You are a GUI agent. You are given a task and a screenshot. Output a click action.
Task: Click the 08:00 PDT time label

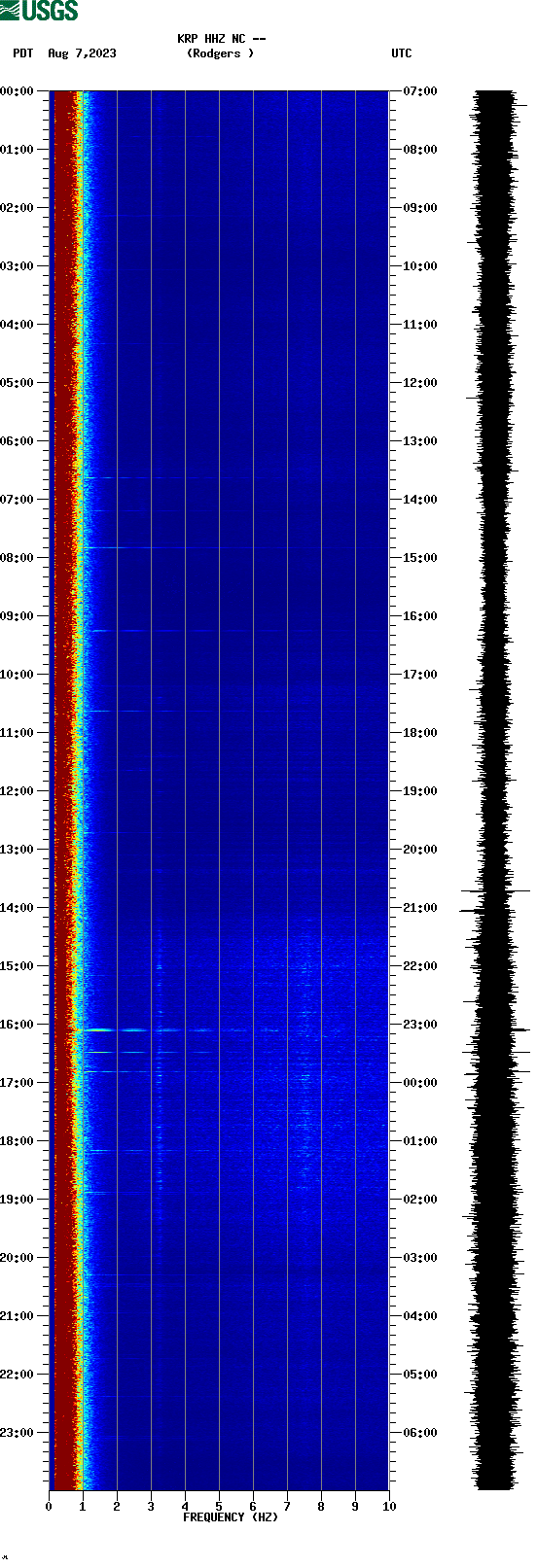pos(18,558)
